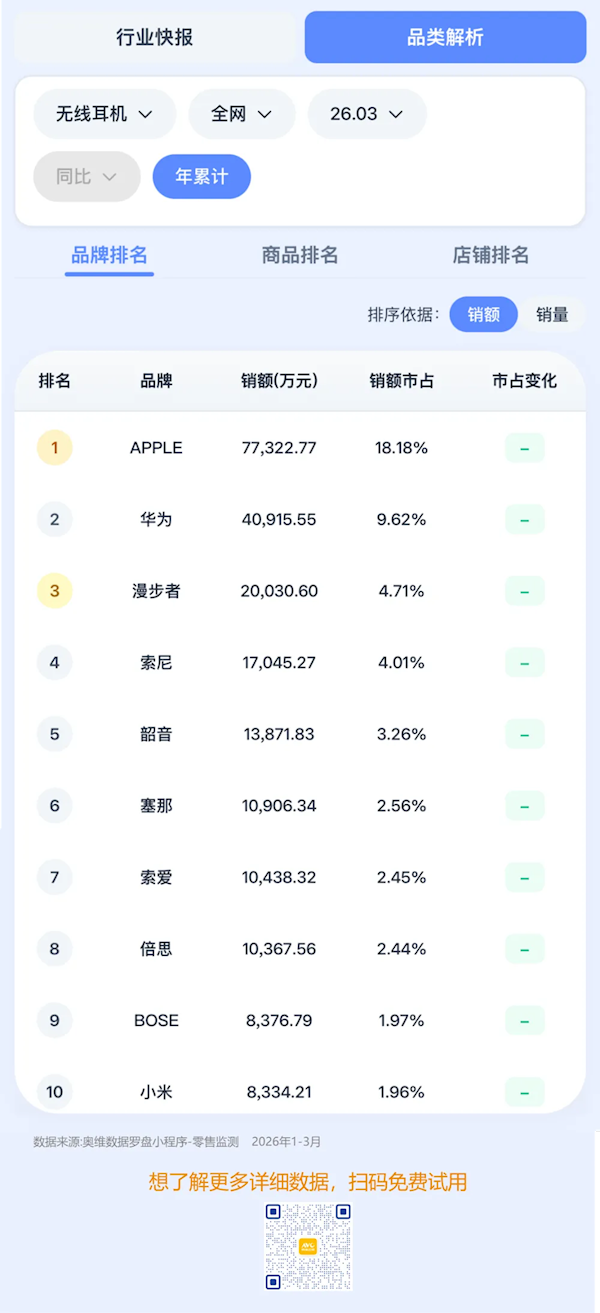Viewport: 600px width, 1313px height.
Task: Toggle sort basis to 销量
Action: pyautogui.click(x=552, y=314)
